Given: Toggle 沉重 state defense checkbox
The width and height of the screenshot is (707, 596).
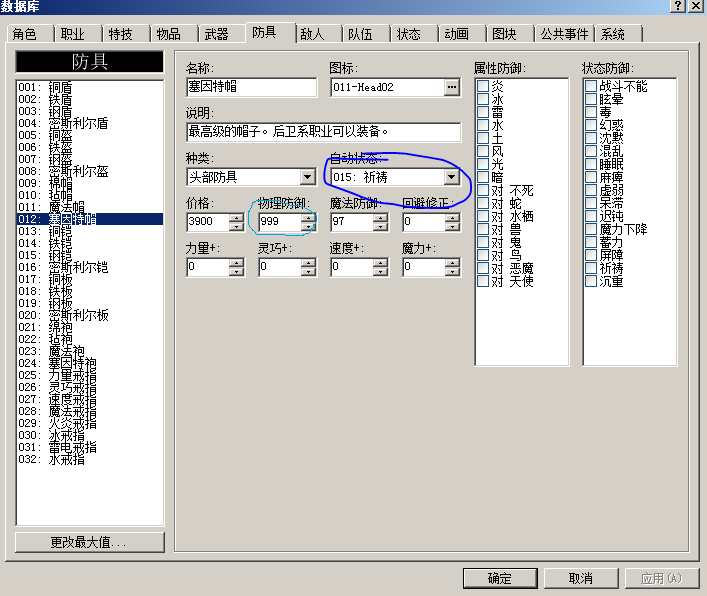Looking at the screenshot, I should point(591,281).
